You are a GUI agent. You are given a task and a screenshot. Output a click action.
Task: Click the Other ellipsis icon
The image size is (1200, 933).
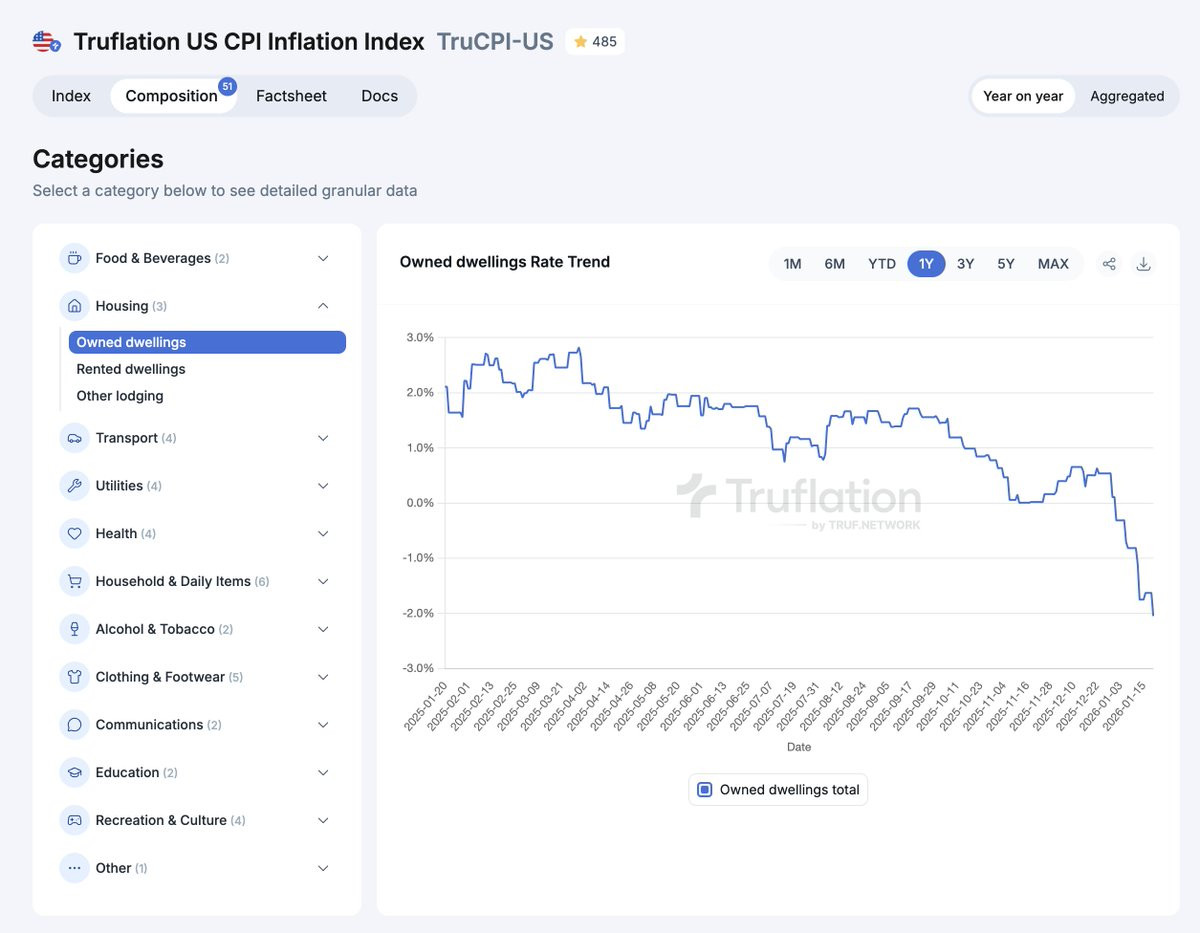tap(74, 868)
